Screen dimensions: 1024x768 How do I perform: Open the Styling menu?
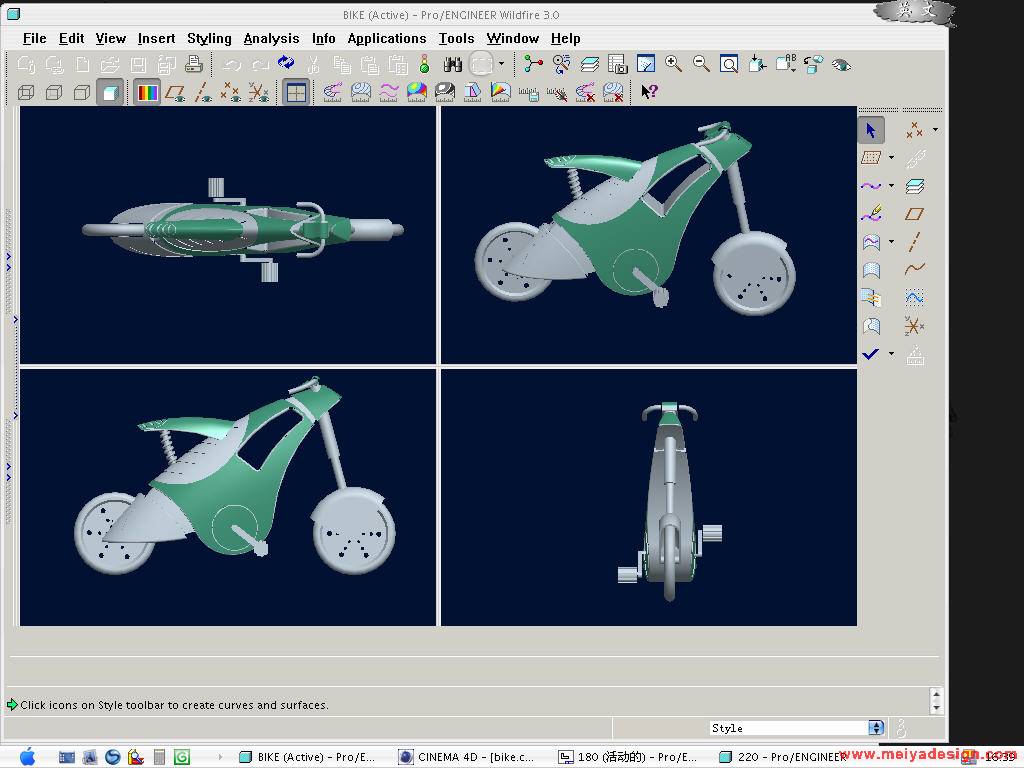point(209,39)
